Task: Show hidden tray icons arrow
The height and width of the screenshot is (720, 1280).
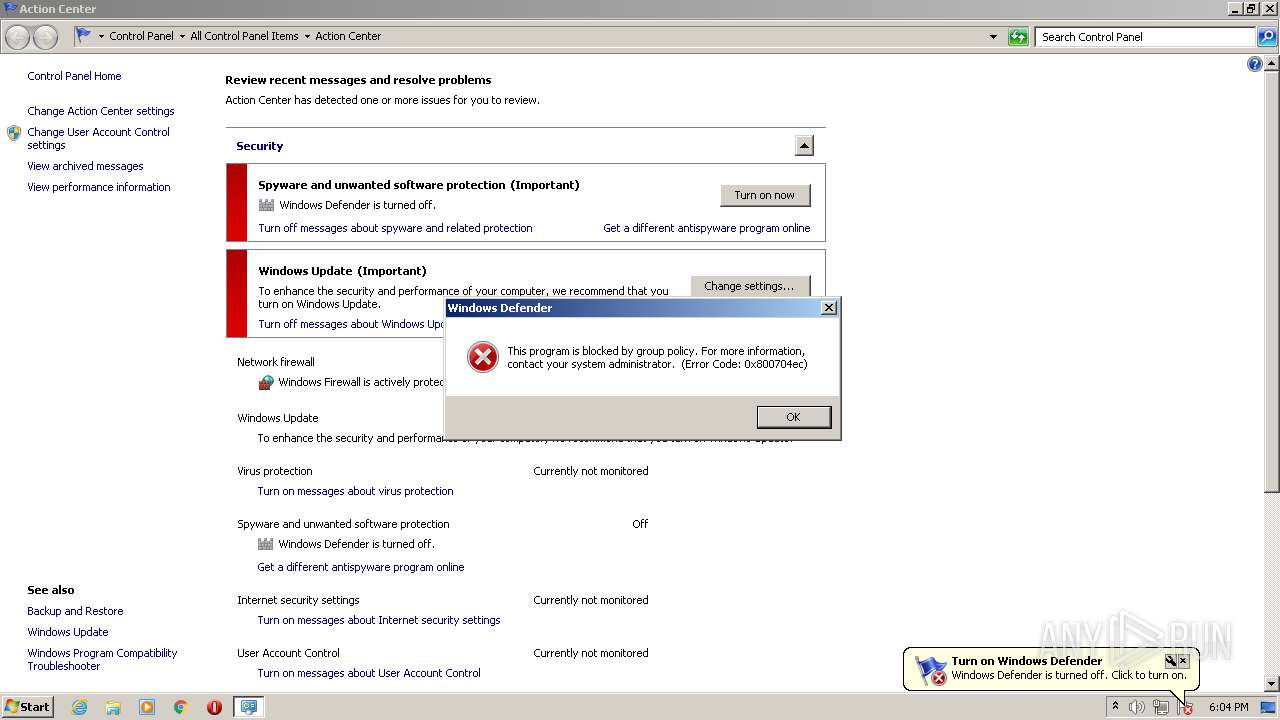Action: (1115, 707)
